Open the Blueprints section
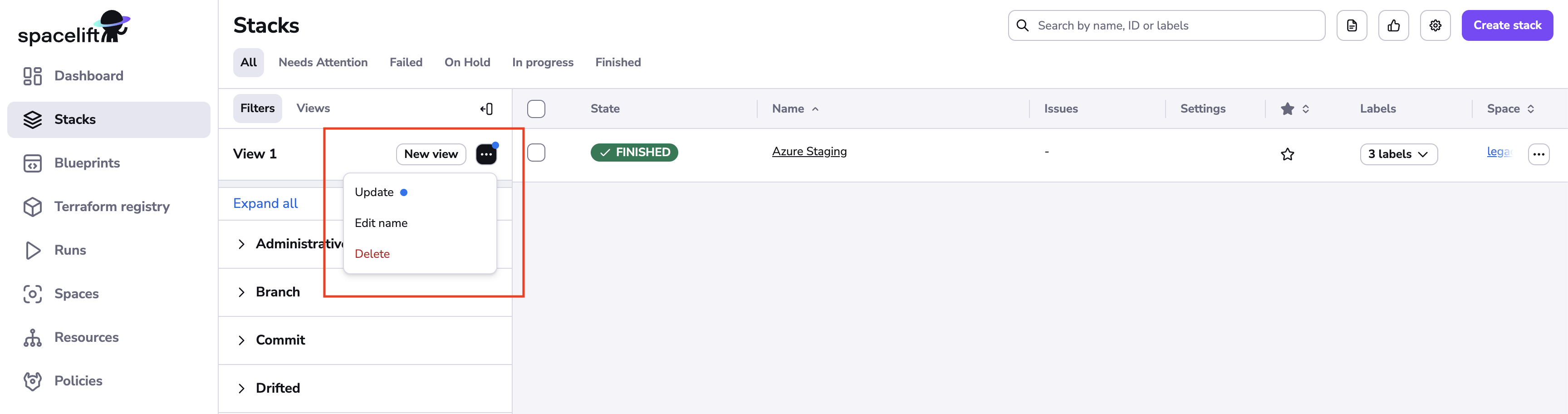Image resolution: width=1568 pixels, height=414 pixels. [x=87, y=163]
